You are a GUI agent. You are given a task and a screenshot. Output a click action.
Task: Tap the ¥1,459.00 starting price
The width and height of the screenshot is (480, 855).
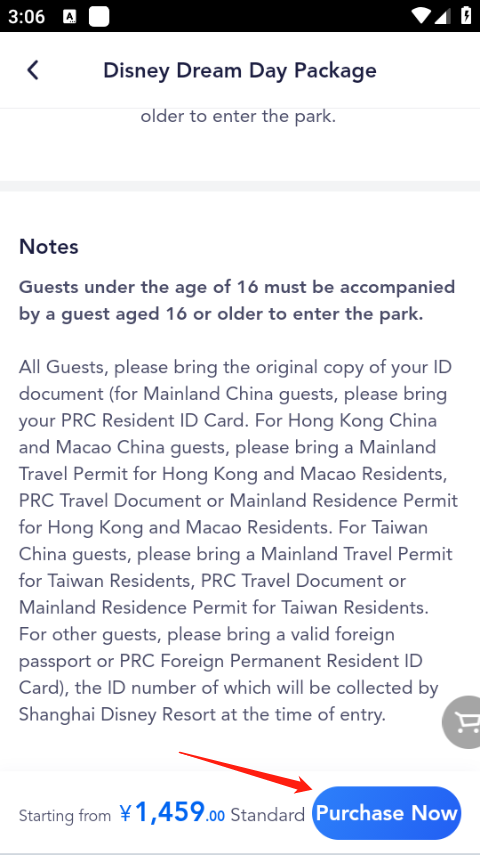(x=172, y=812)
